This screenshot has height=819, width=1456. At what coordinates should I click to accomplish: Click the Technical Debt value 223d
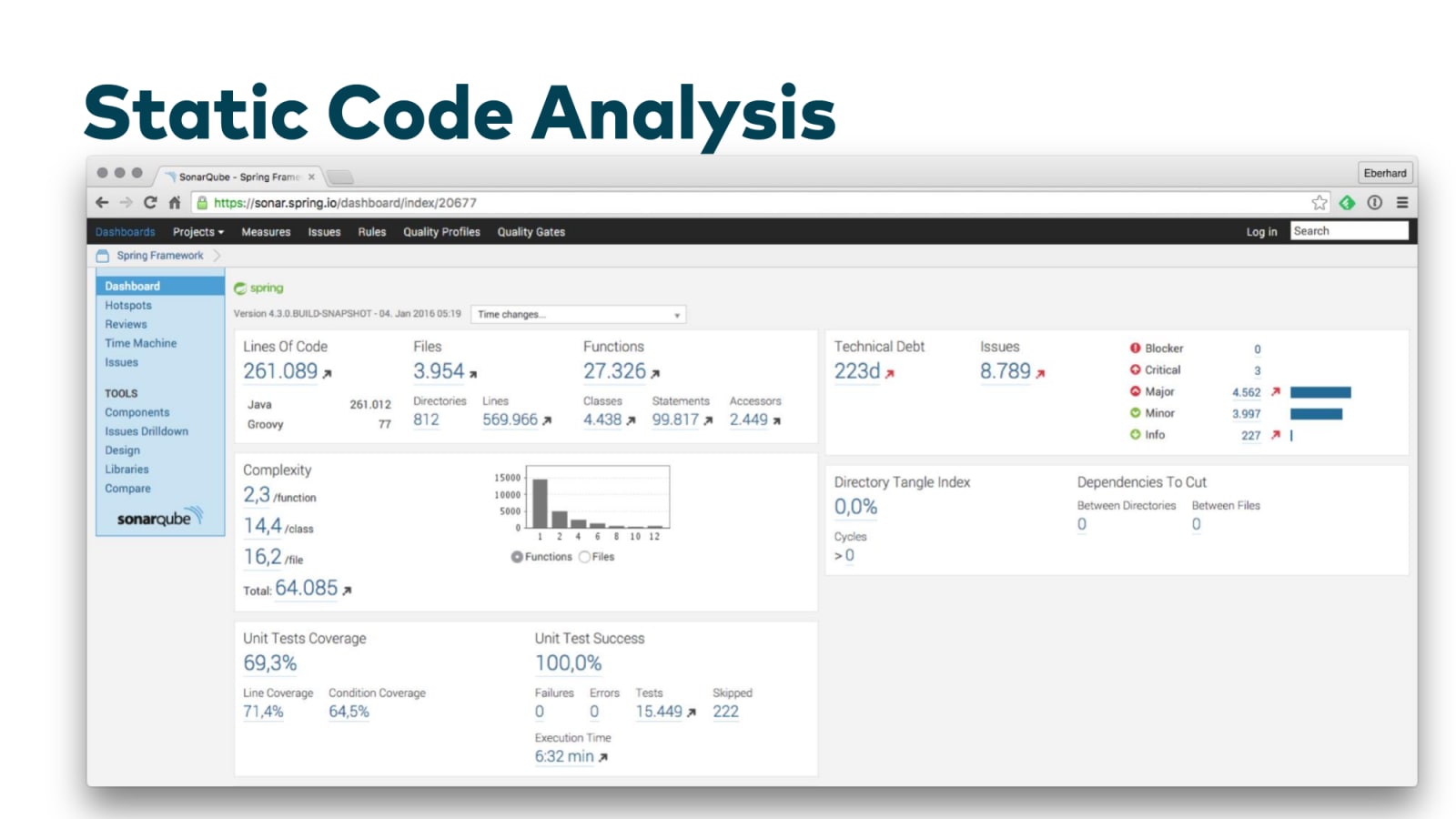pos(857,371)
